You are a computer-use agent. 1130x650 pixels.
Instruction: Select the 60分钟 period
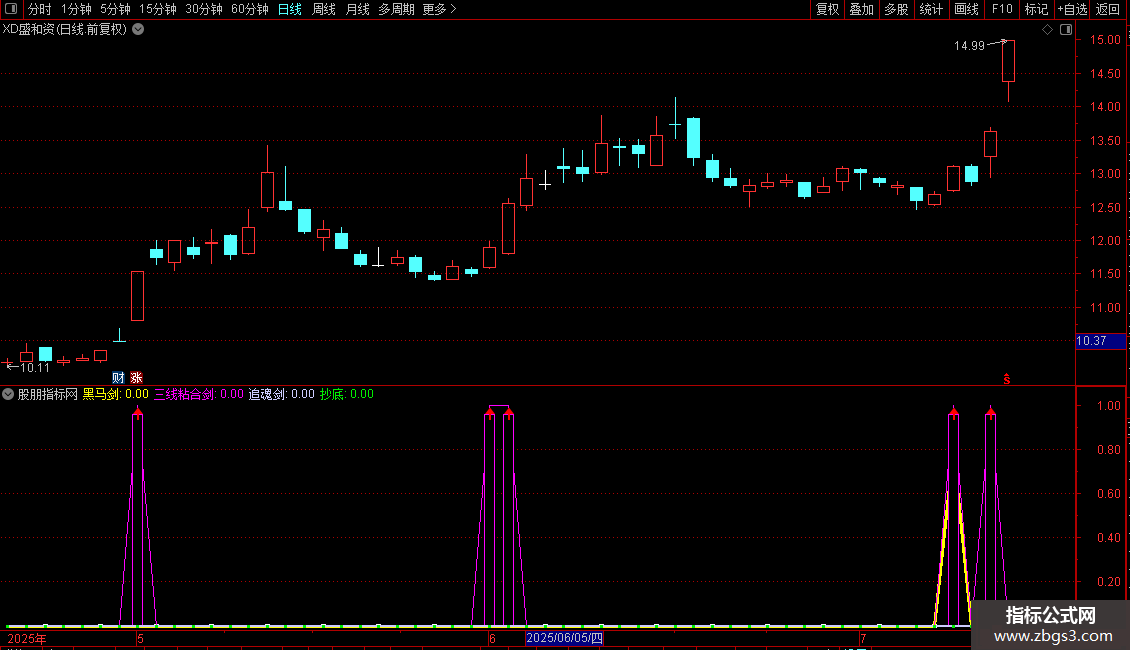[250, 9]
